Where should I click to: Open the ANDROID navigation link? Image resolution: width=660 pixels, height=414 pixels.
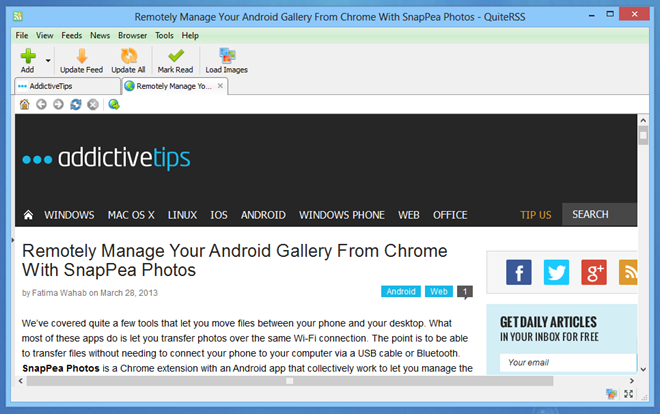[263, 215]
